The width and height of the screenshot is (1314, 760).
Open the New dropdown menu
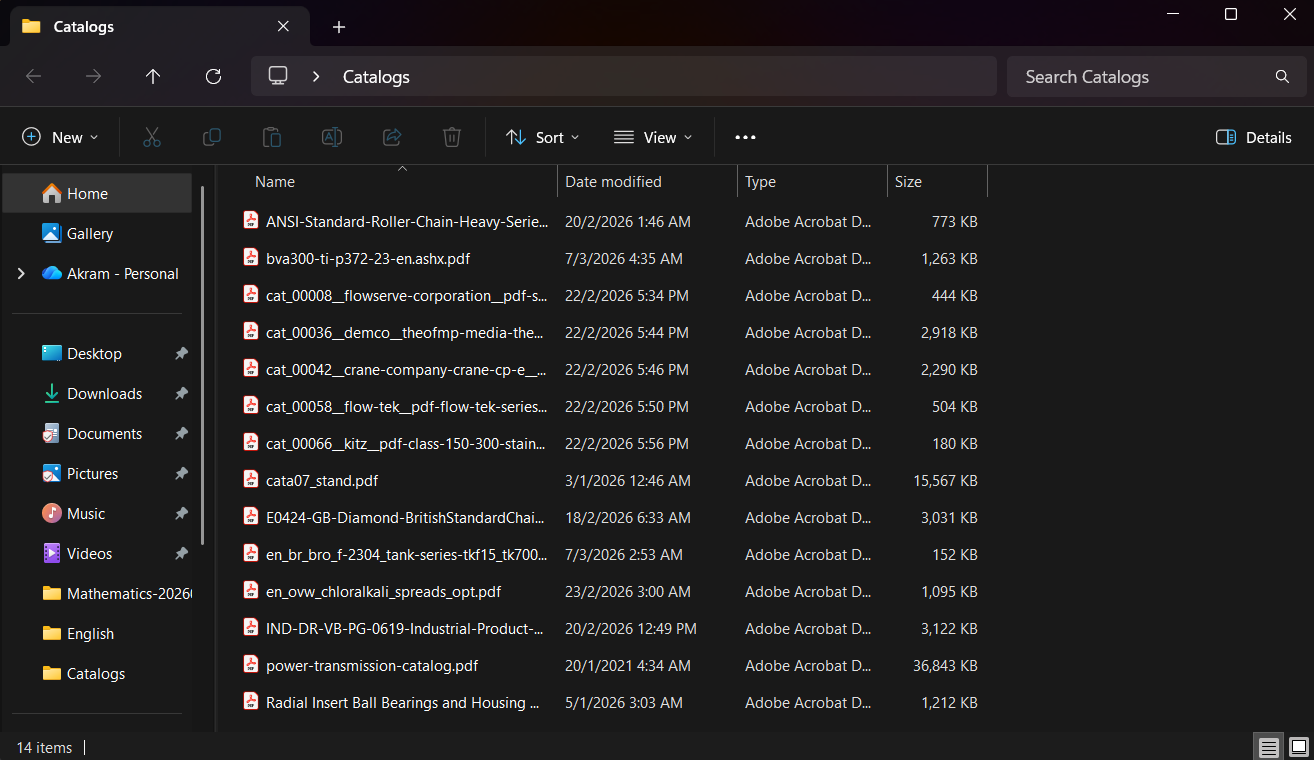point(60,137)
